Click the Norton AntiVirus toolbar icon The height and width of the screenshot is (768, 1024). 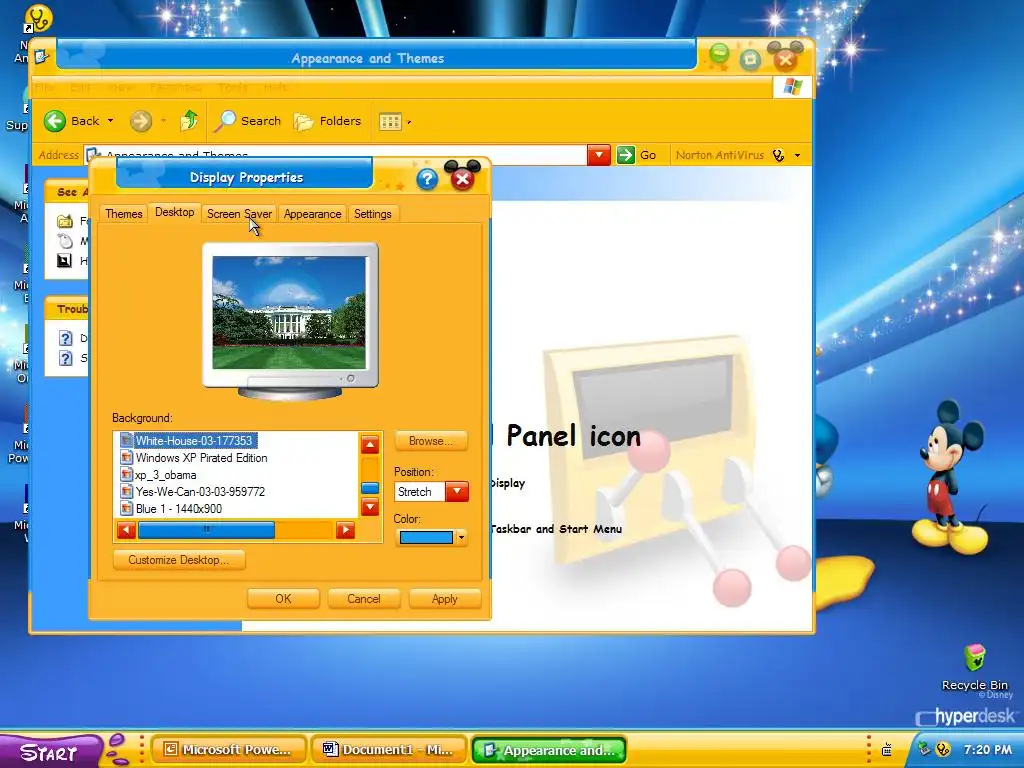click(778, 155)
